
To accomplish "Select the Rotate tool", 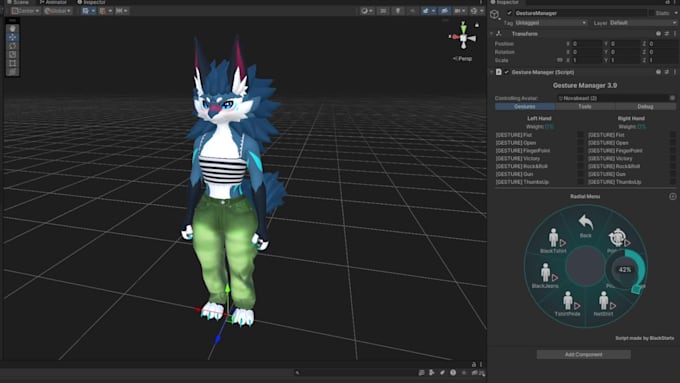I will pyautogui.click(x=12, y=46).
